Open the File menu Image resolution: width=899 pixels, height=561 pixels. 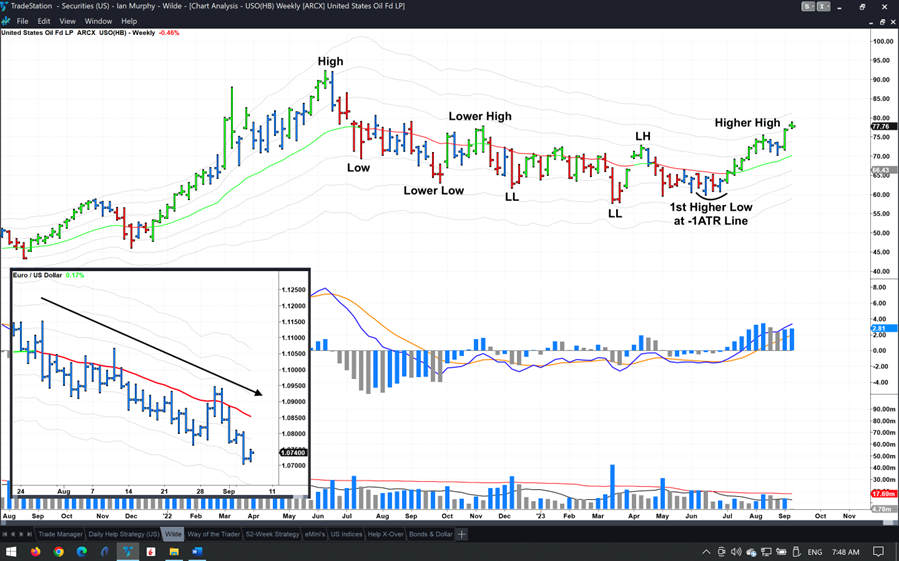click(x=22, y=21)
